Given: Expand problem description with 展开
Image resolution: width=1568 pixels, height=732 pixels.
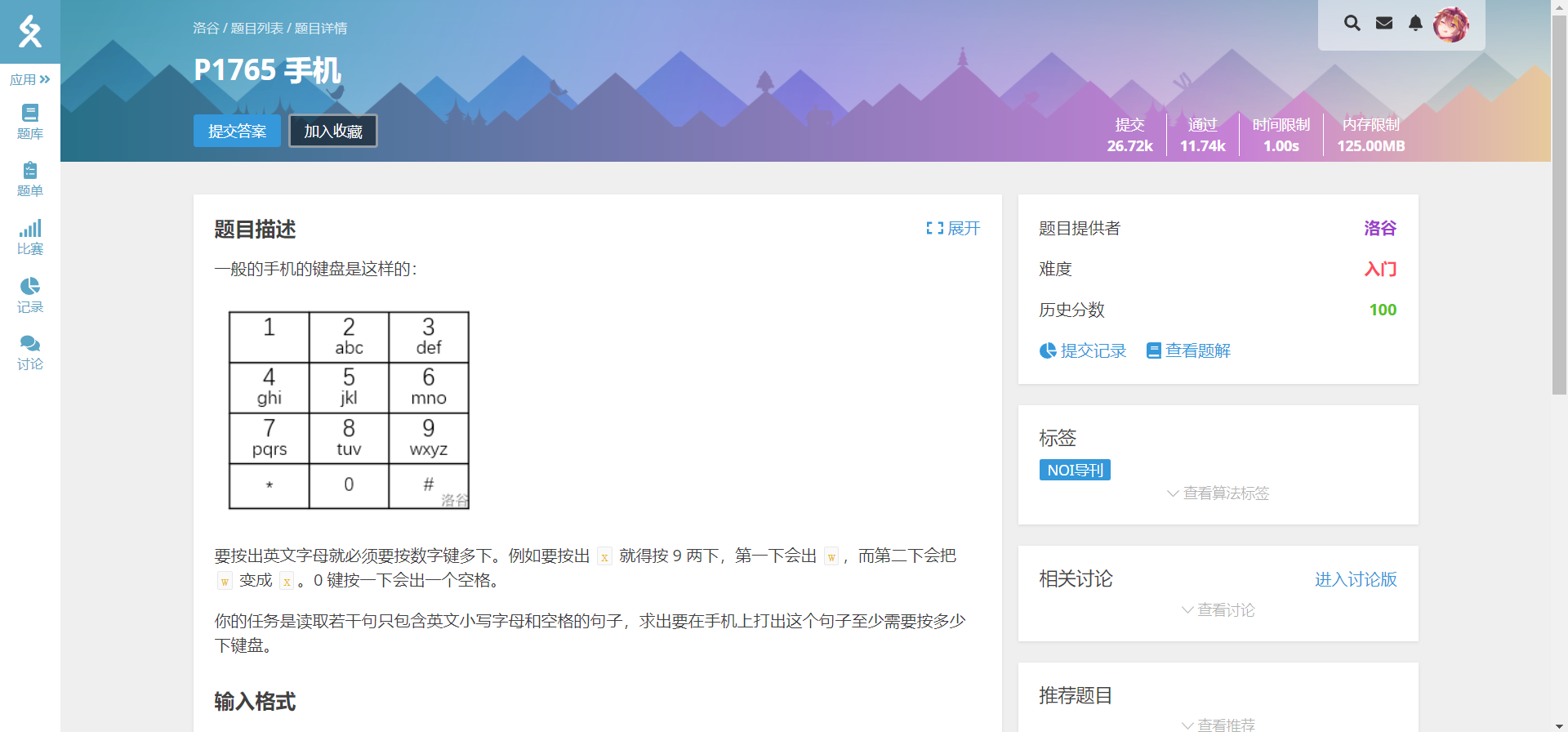Looking at the screenshot, I should (953, 229).
